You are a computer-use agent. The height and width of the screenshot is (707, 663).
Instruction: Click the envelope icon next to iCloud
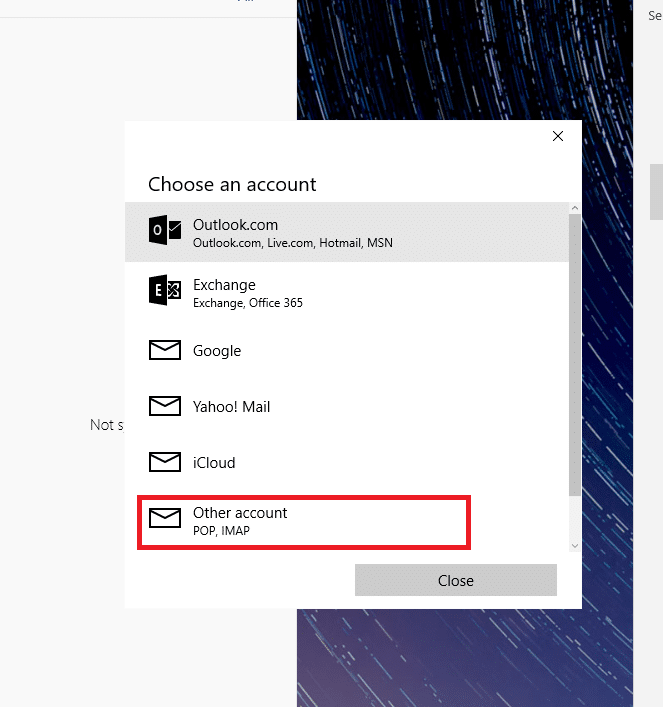(x=165, y=462)
